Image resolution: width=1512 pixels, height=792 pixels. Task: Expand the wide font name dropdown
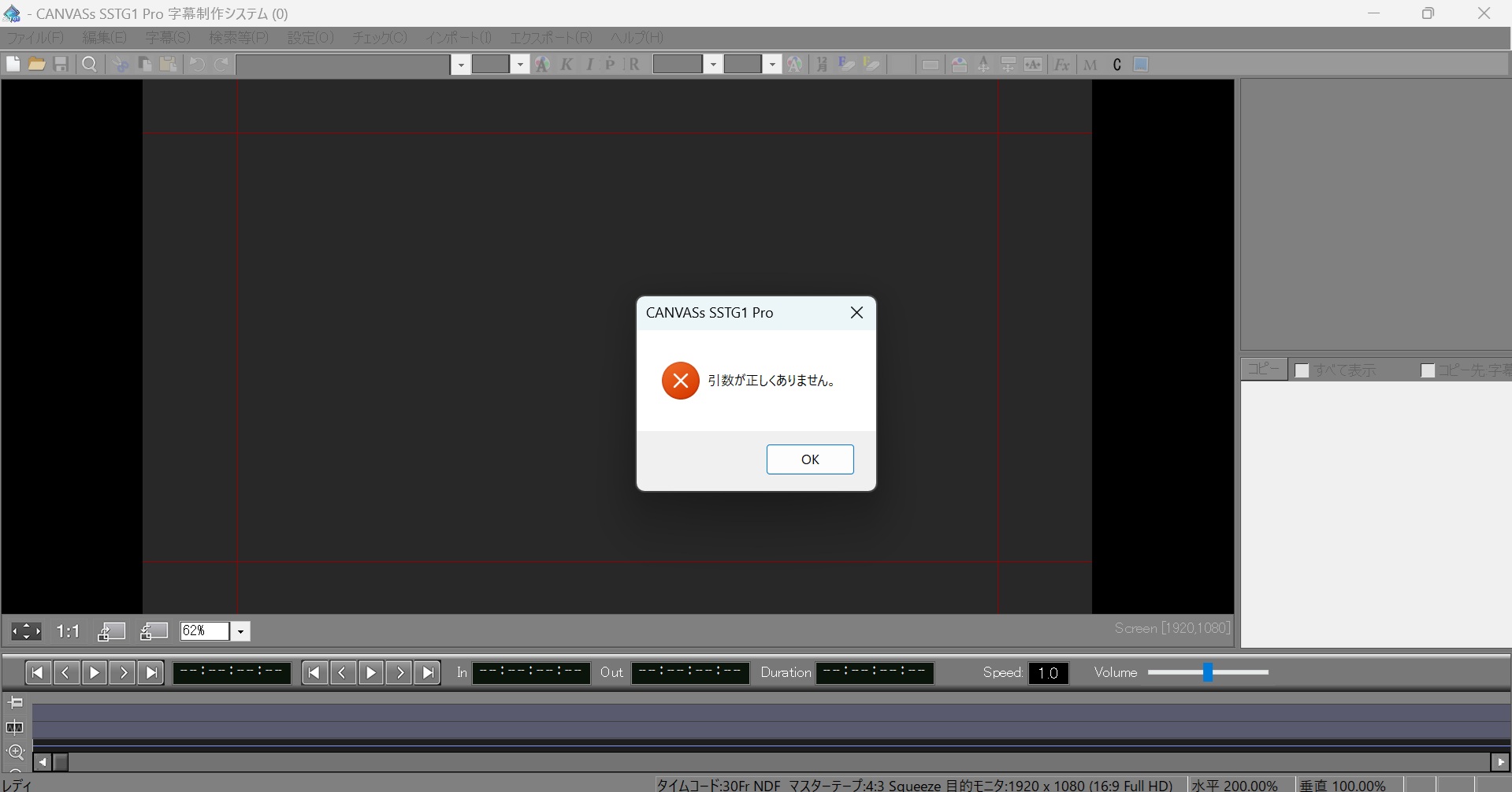pos(460,65)
